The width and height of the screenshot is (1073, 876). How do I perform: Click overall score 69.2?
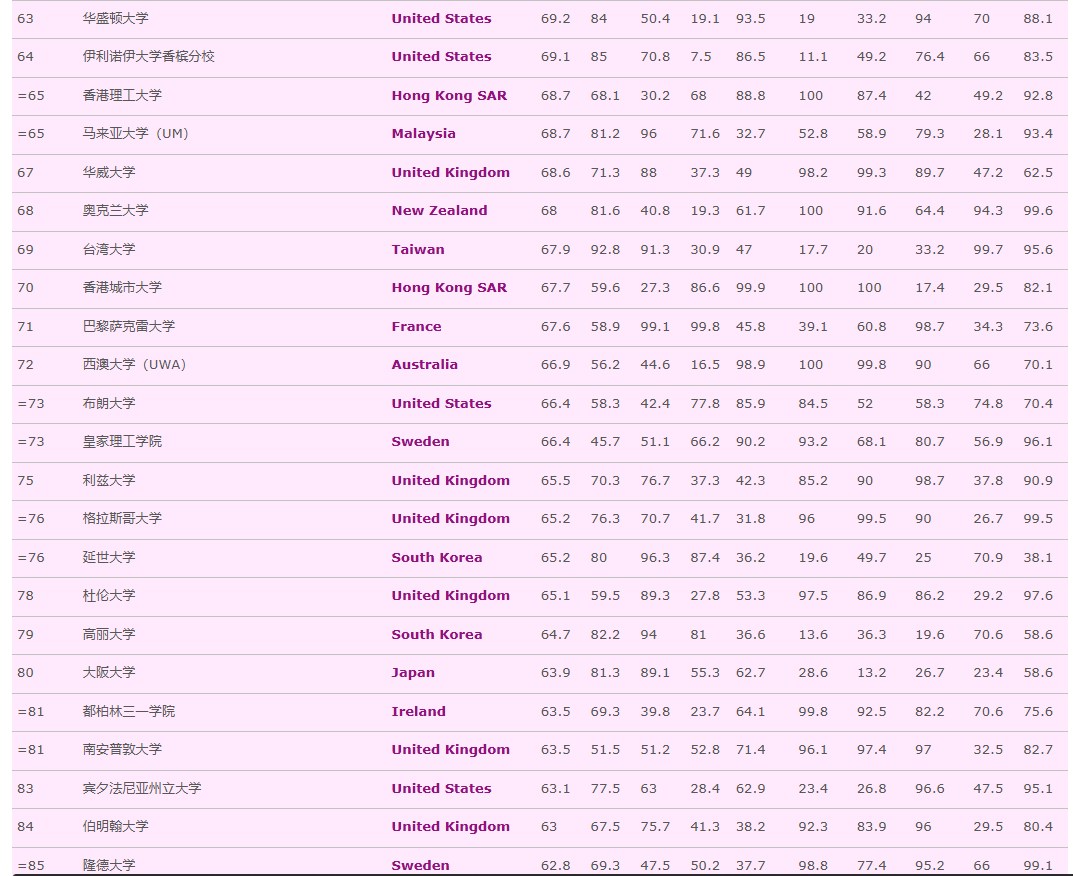coord(555,18)
